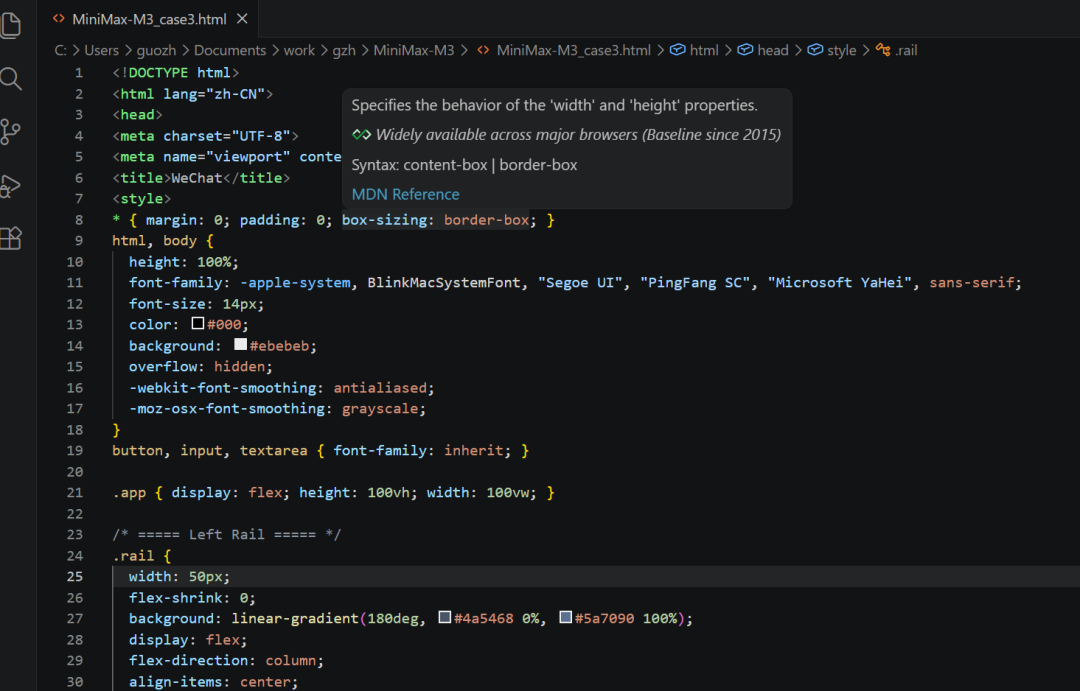Click 'WeChat' in the title tag
Screen dimensions: 1080x691
197,178
